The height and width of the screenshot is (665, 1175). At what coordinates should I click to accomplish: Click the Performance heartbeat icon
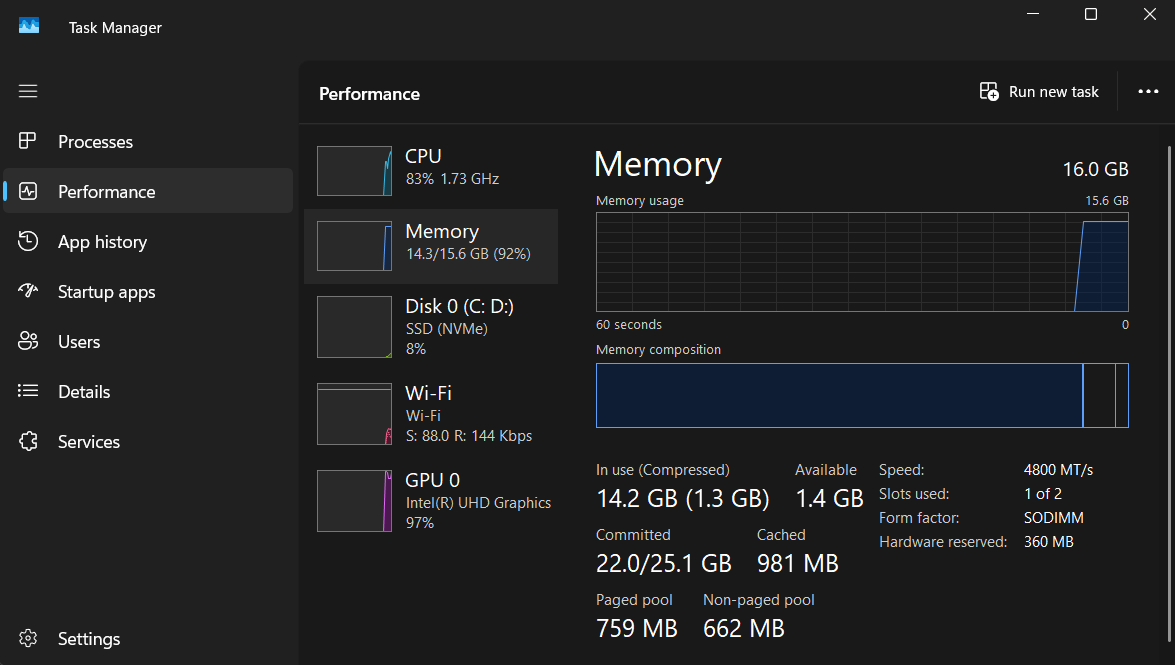28,192
